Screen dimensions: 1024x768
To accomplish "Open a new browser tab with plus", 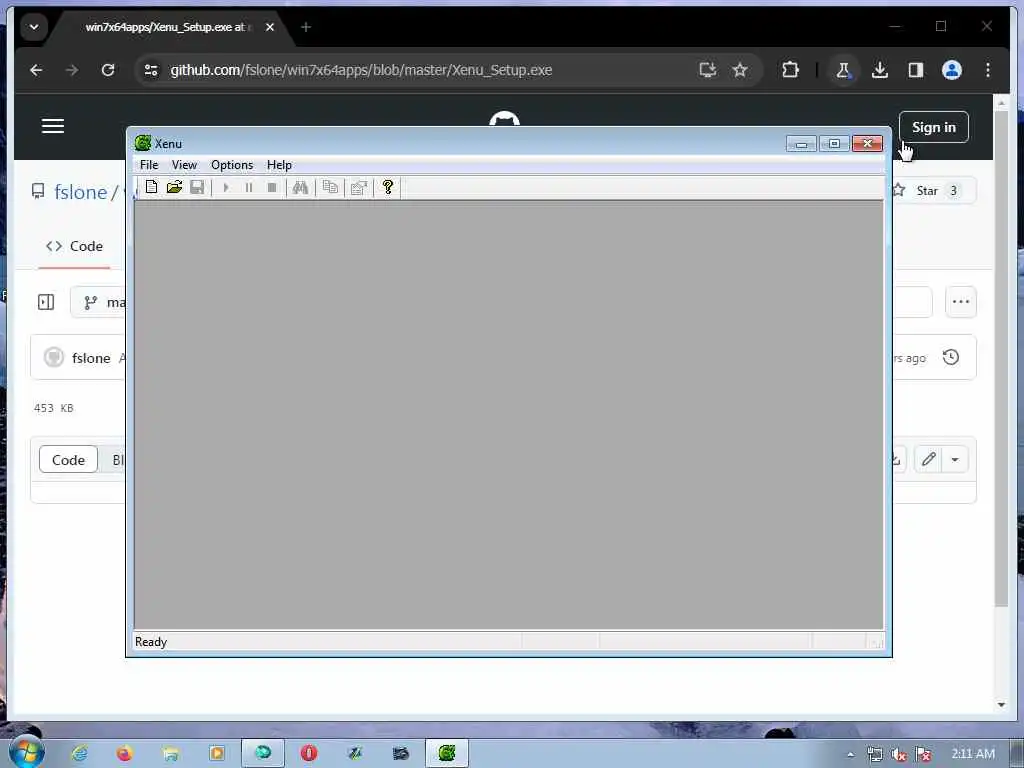I will point(306,27).
